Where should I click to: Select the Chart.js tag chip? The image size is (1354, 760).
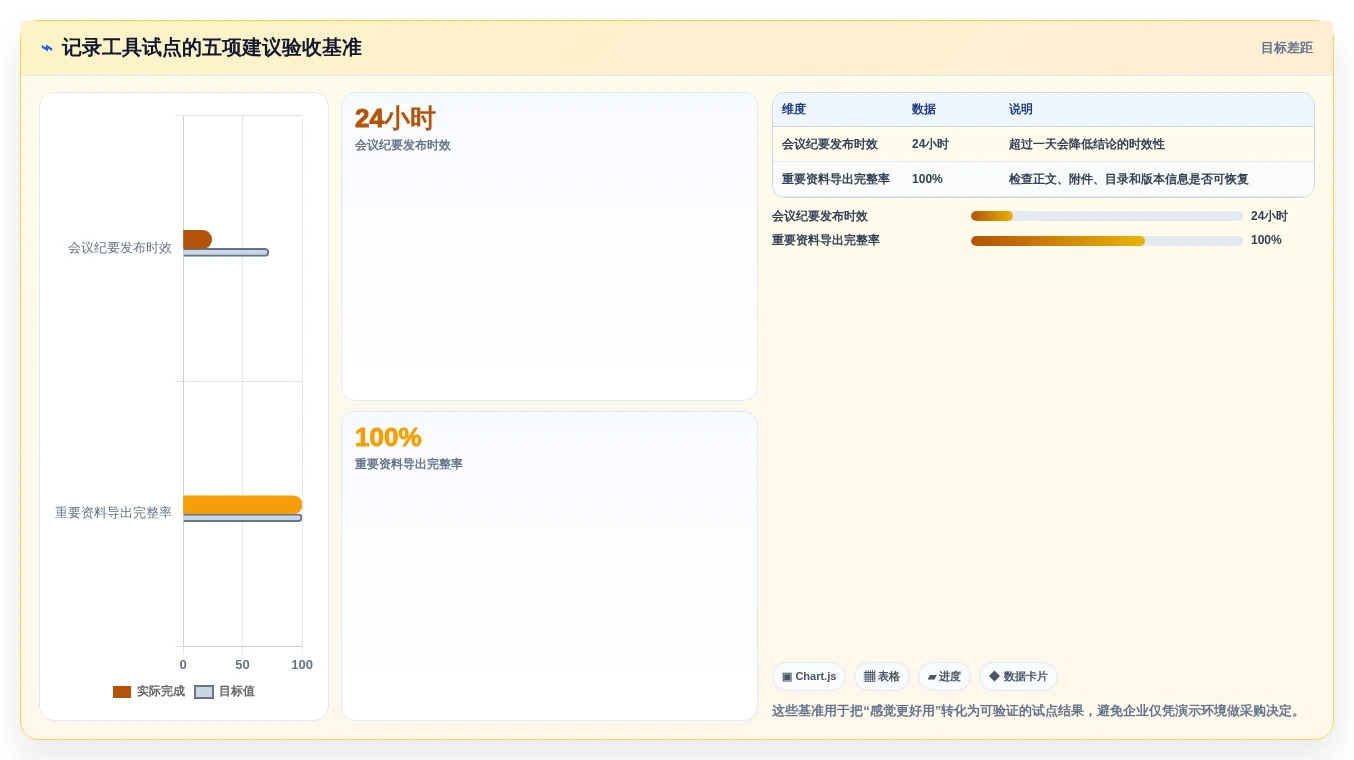pos(809,677)
